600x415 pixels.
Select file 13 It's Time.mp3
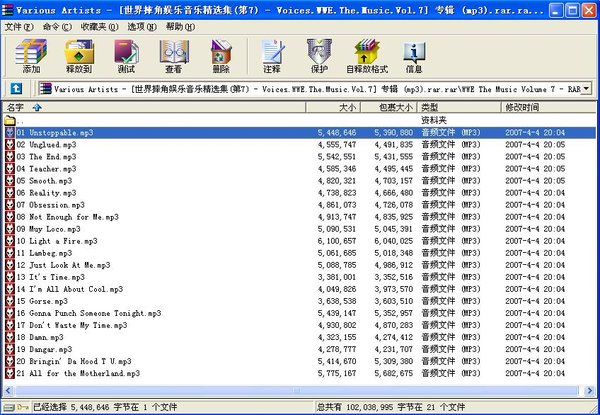click(x=51, y=277)
